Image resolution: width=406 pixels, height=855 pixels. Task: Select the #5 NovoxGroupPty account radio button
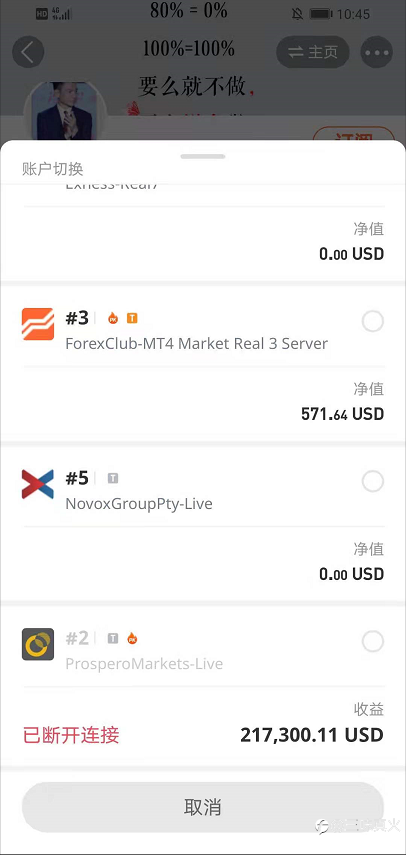(373, 481)
